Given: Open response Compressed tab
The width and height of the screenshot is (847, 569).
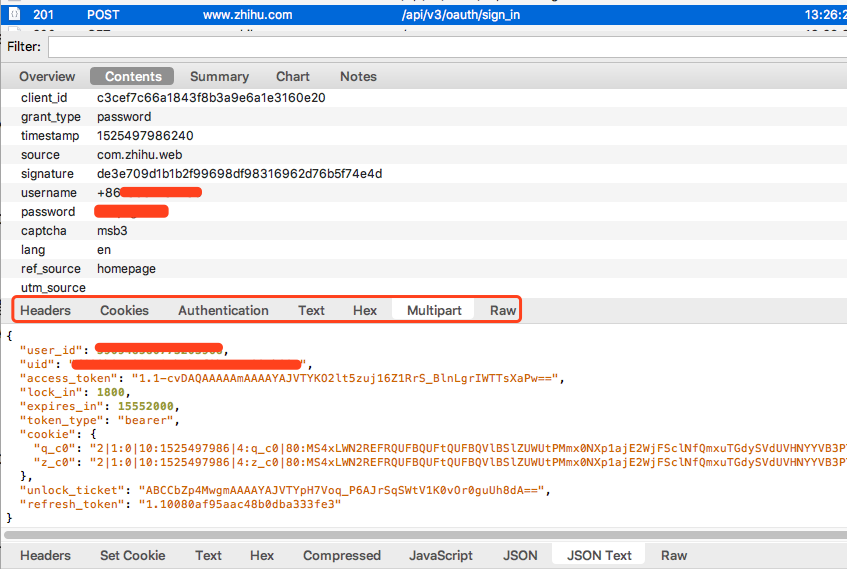Looking at the screenshot, I should (341, 555).
